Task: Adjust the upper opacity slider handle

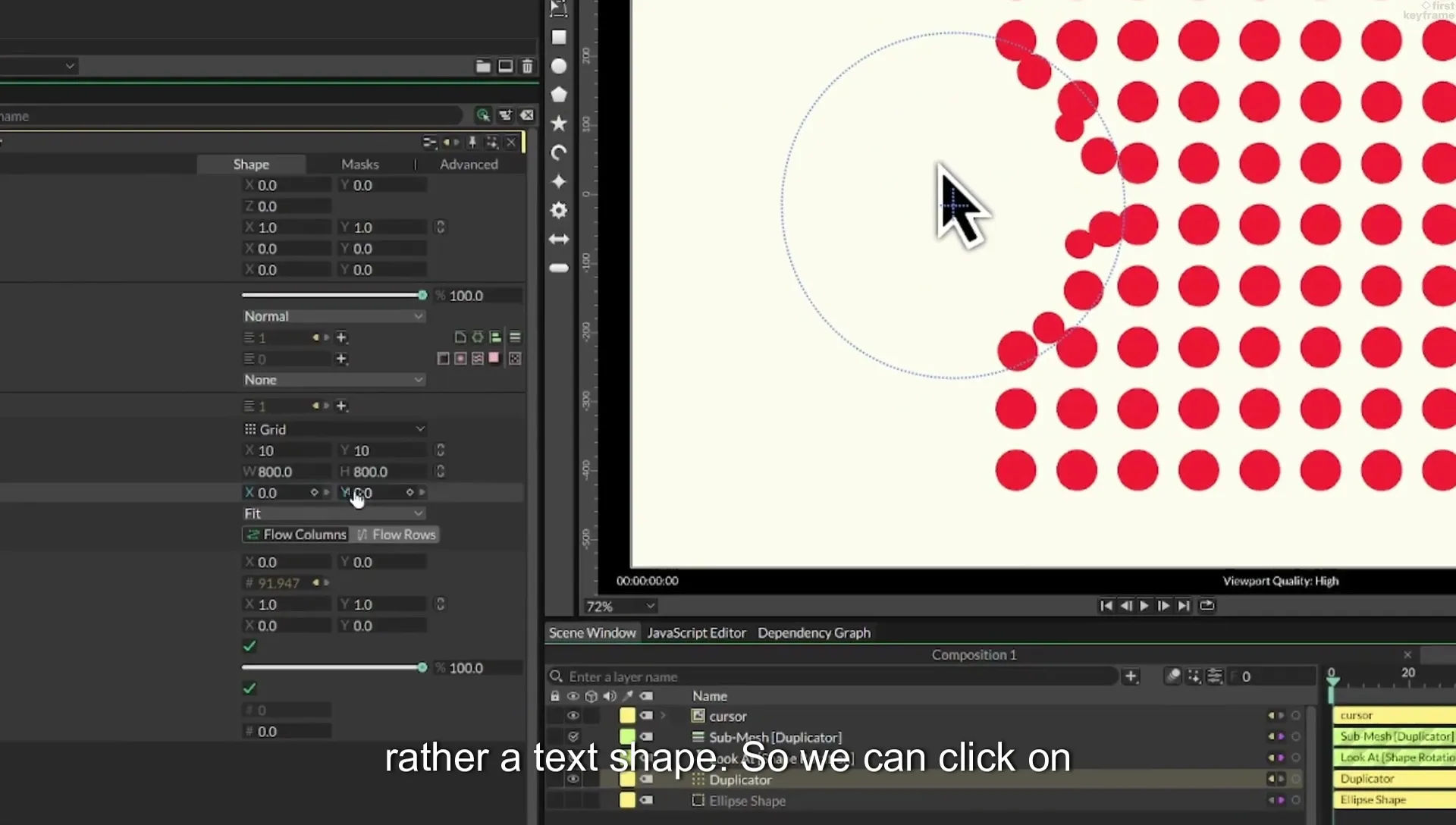Action: 422,295
